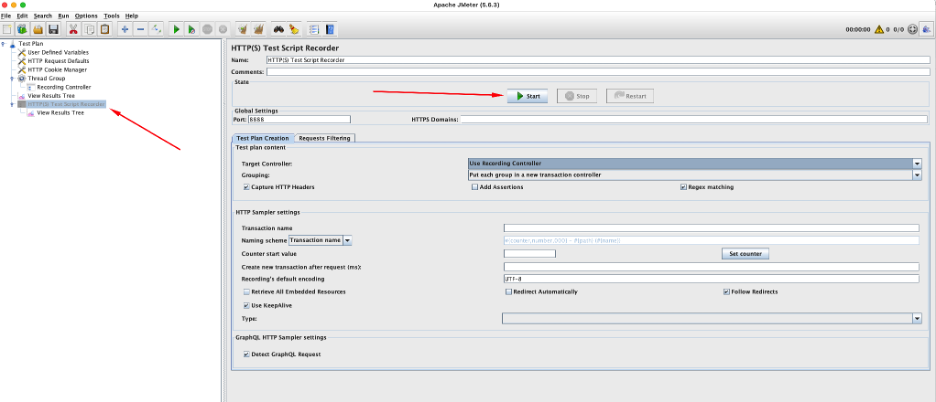Collapse the Test Plan tree node

[4, 44]
